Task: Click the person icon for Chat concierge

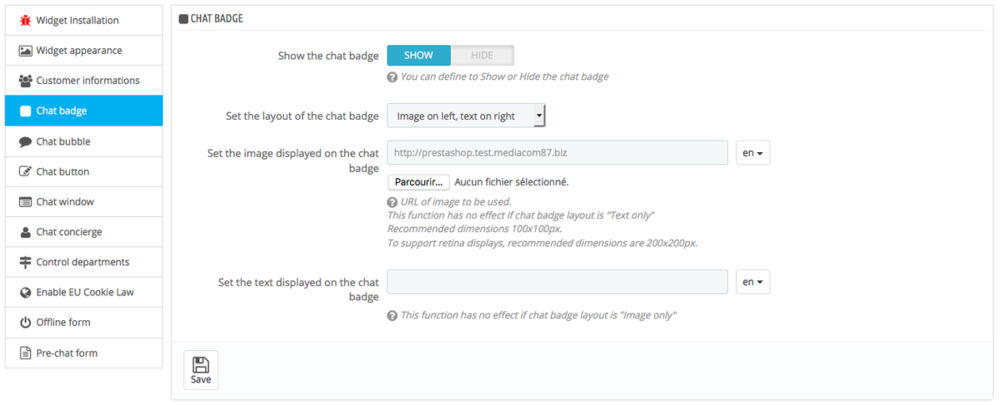Action: (x=26, y=232)
